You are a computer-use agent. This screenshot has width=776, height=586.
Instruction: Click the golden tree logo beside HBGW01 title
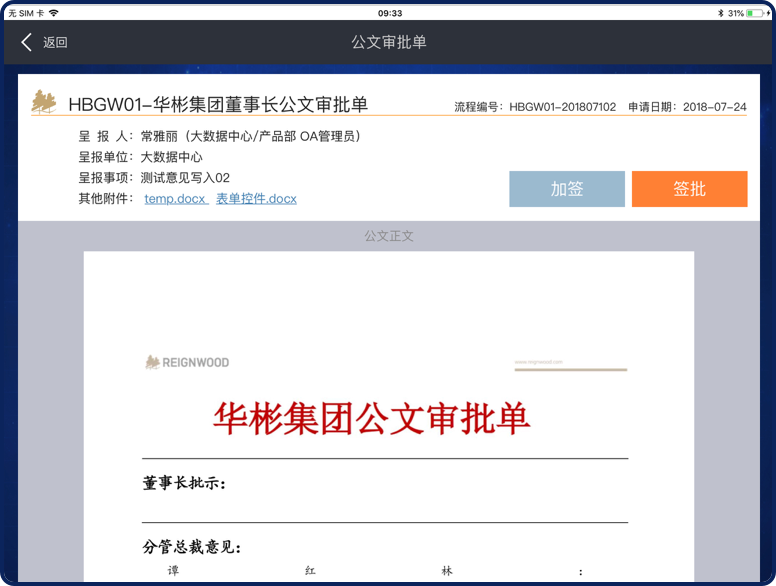(44, 102)
